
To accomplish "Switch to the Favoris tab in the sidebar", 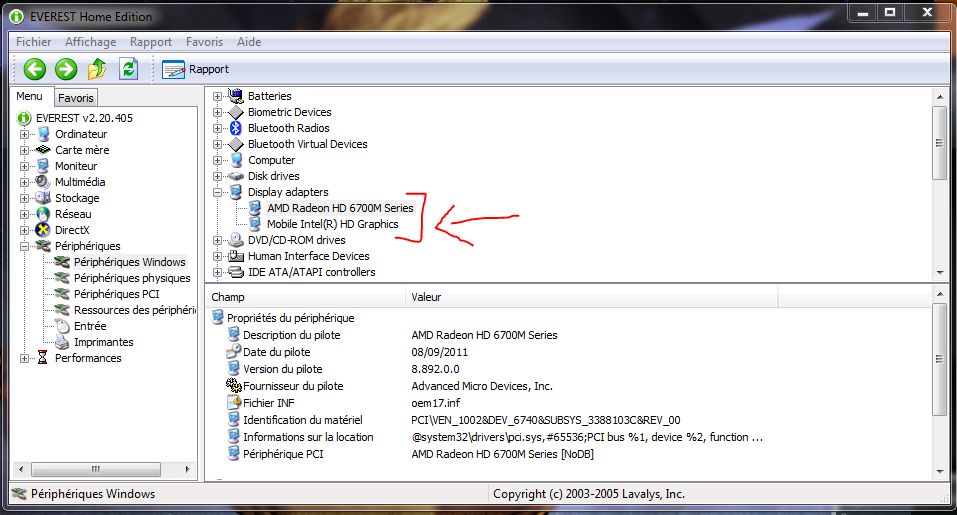I will click(76, 98).
